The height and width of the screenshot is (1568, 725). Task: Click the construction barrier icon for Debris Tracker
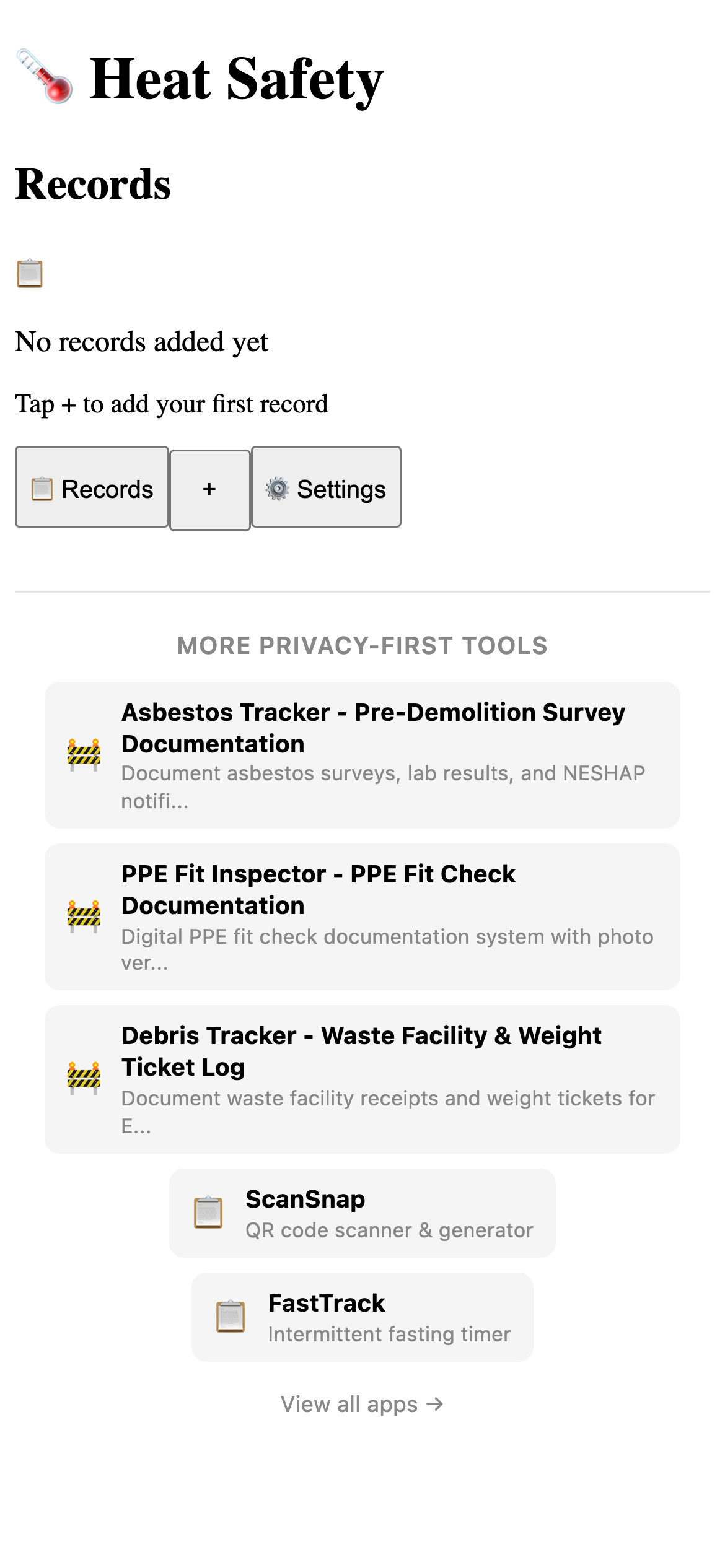pos(83,1076)
